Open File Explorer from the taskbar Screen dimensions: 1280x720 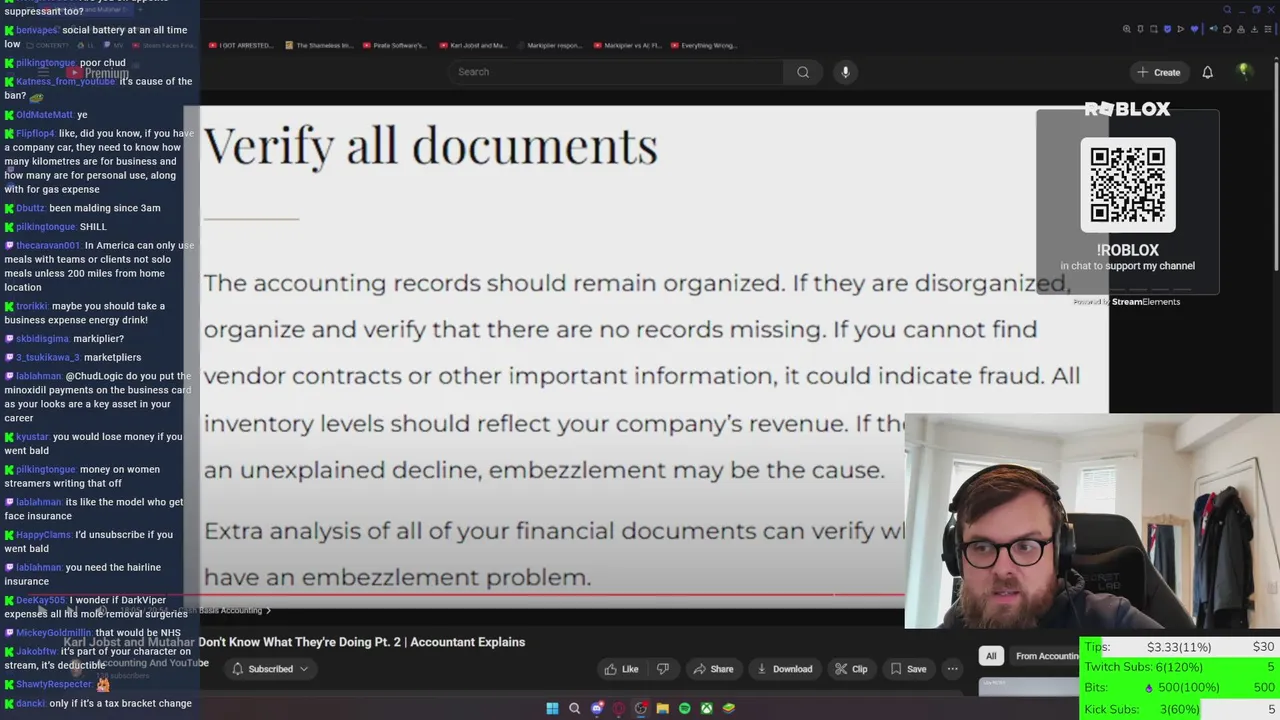662,708
